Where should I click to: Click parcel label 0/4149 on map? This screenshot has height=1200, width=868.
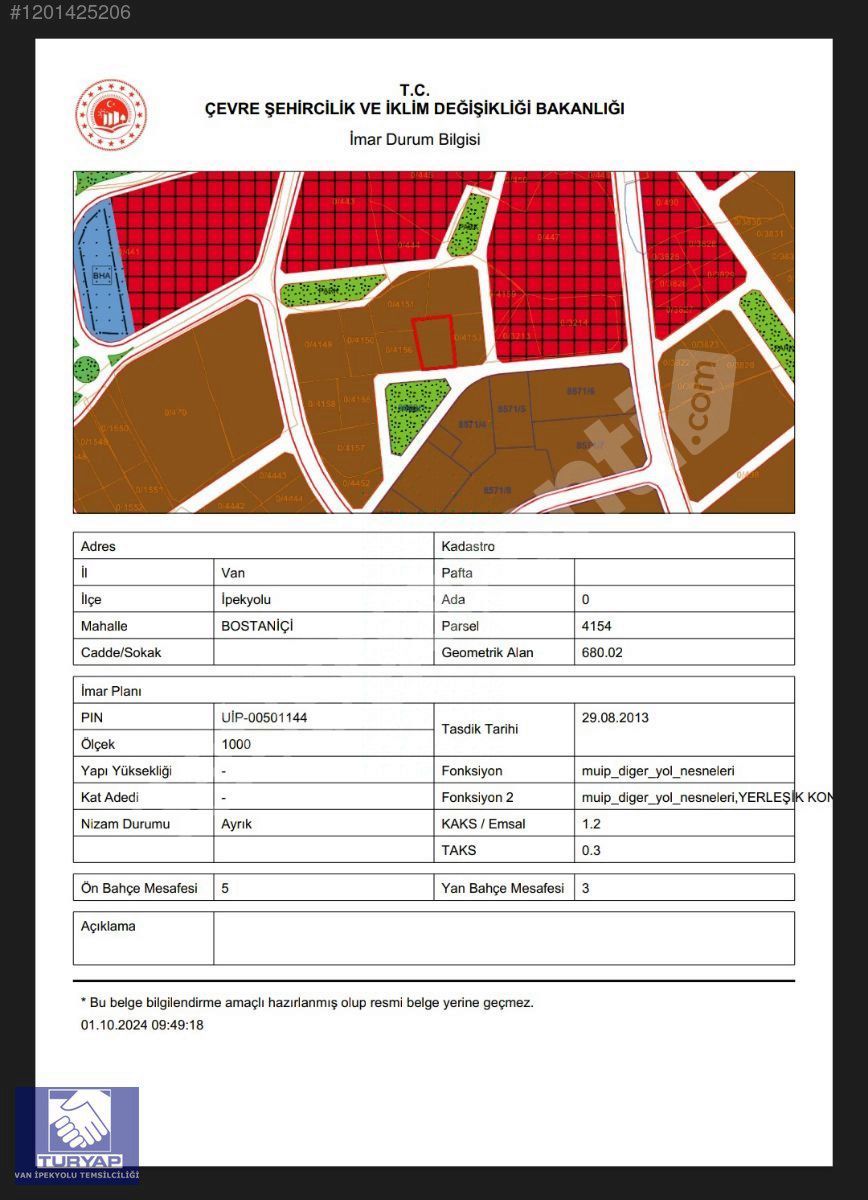coord(319,344)
